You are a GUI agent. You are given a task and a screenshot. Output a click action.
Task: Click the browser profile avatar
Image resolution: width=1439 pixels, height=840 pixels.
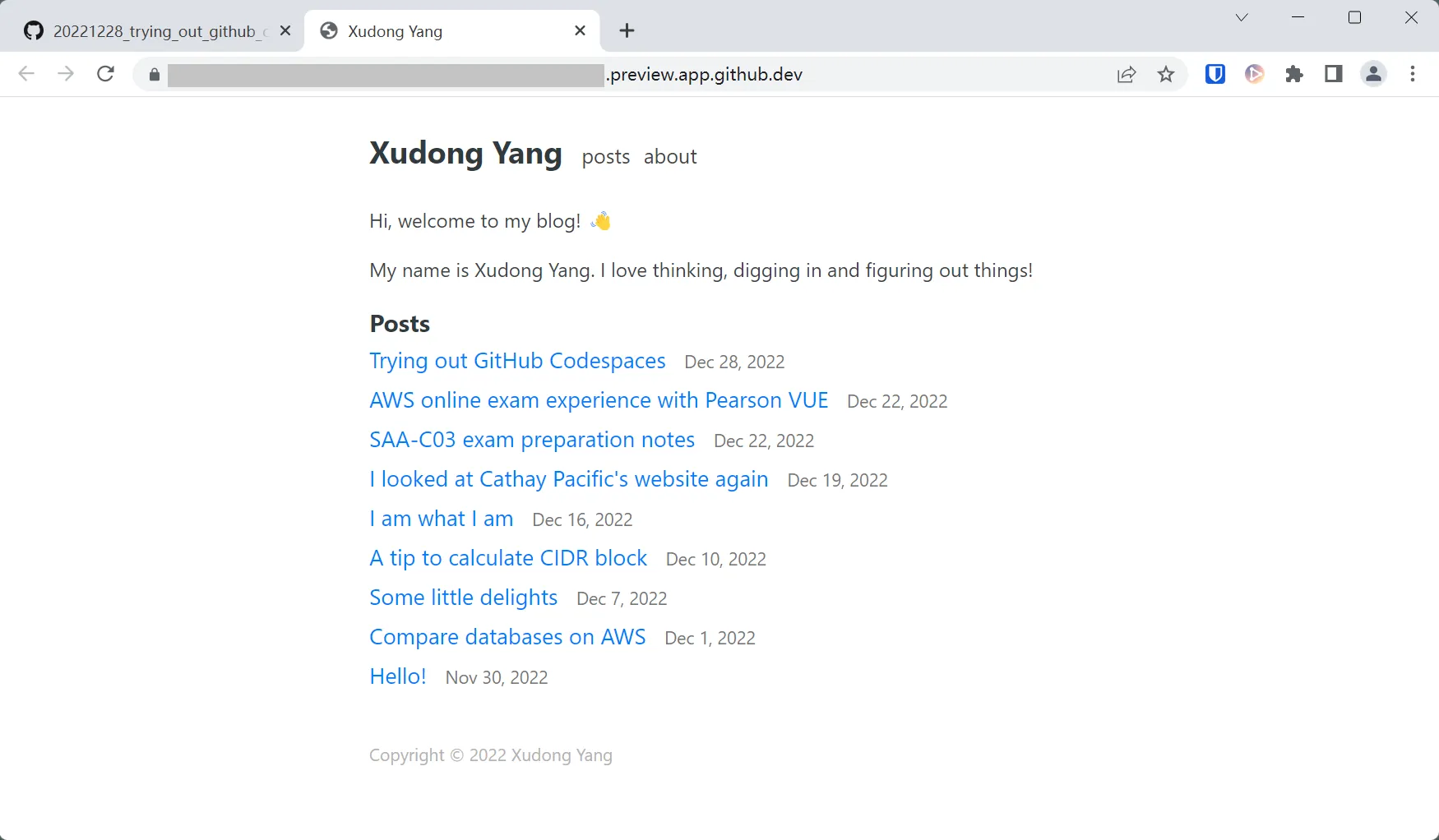click(1373, 74)
